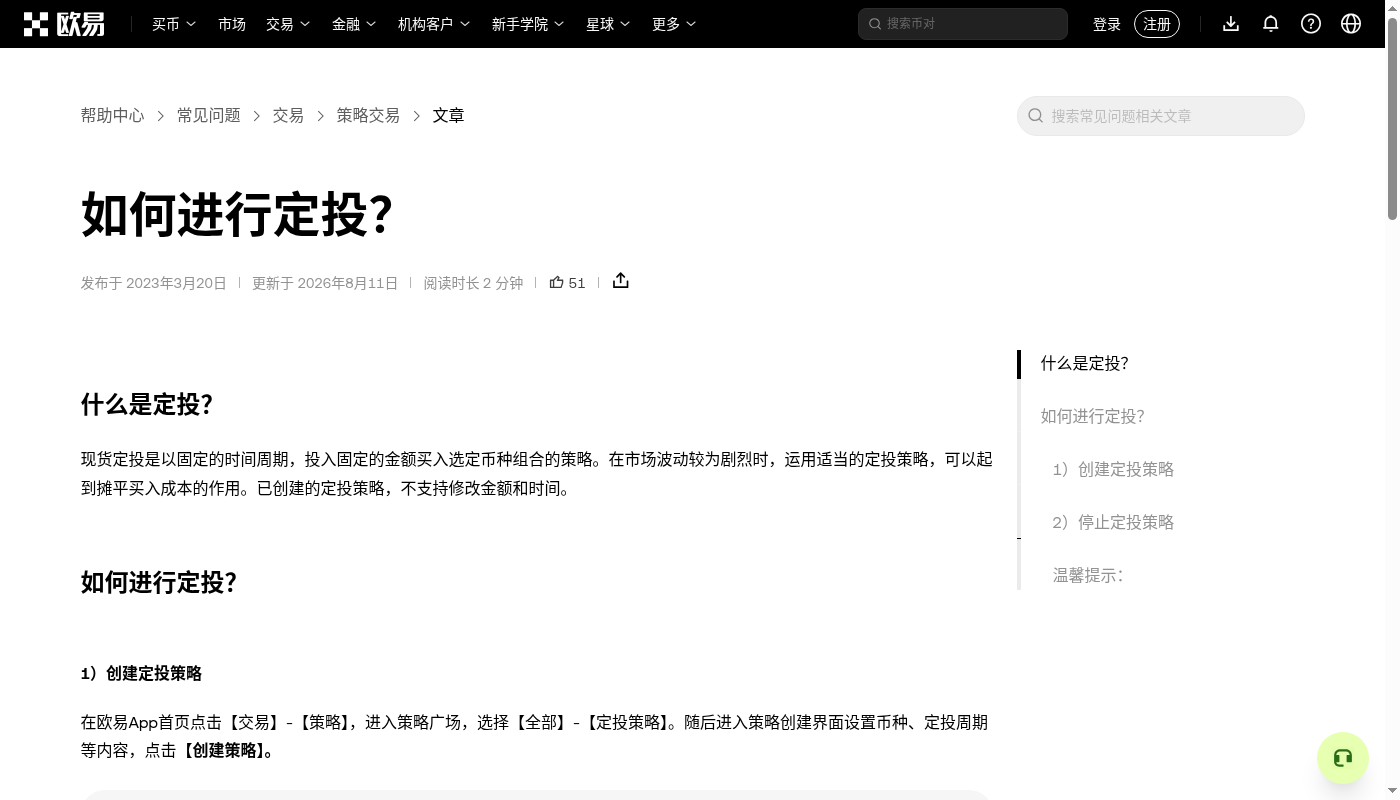Open the notifications bell icon
The image size is (1400, 800).
coord(1271,24)
